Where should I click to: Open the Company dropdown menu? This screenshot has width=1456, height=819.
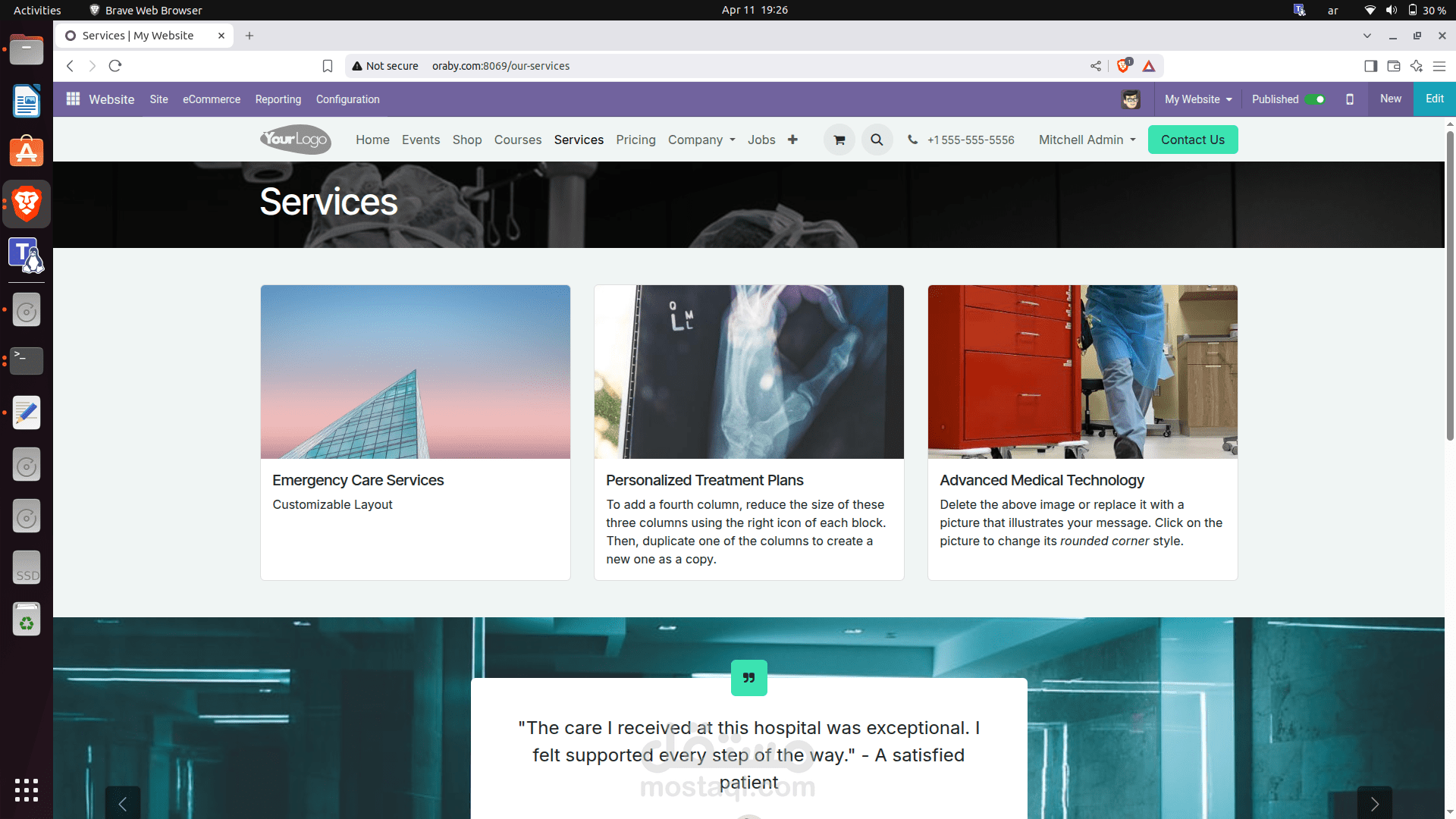[x=701, y=140]
